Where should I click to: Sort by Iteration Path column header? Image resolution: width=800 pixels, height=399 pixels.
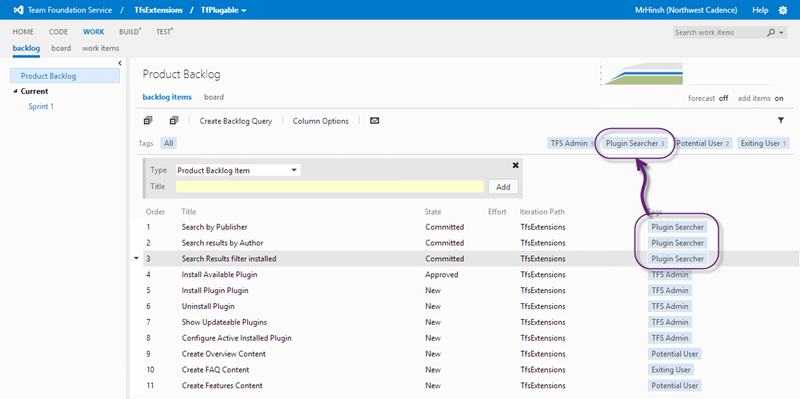pyautogui.click(x=542, y=212)
